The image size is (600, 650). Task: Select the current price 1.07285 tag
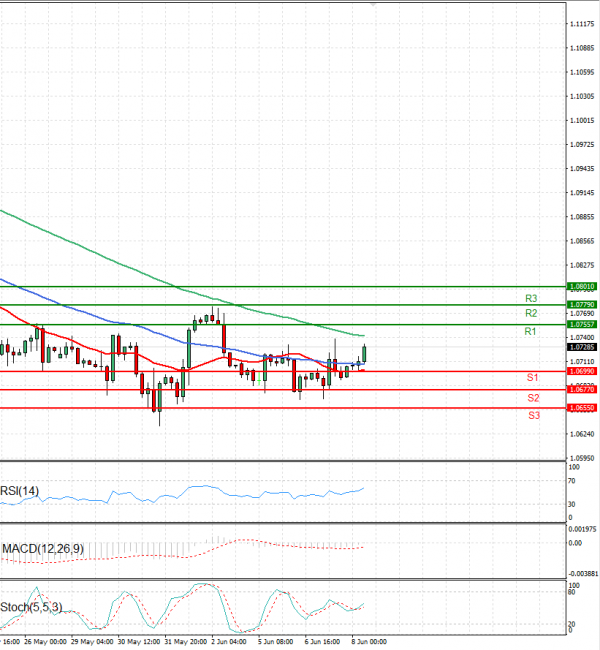tap(582, 347)
